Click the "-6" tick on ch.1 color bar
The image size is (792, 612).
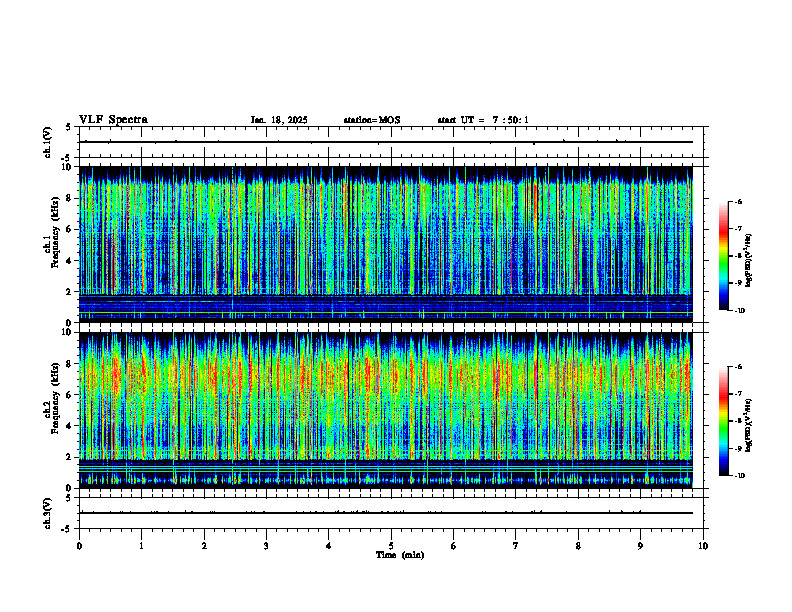(738, 201)
